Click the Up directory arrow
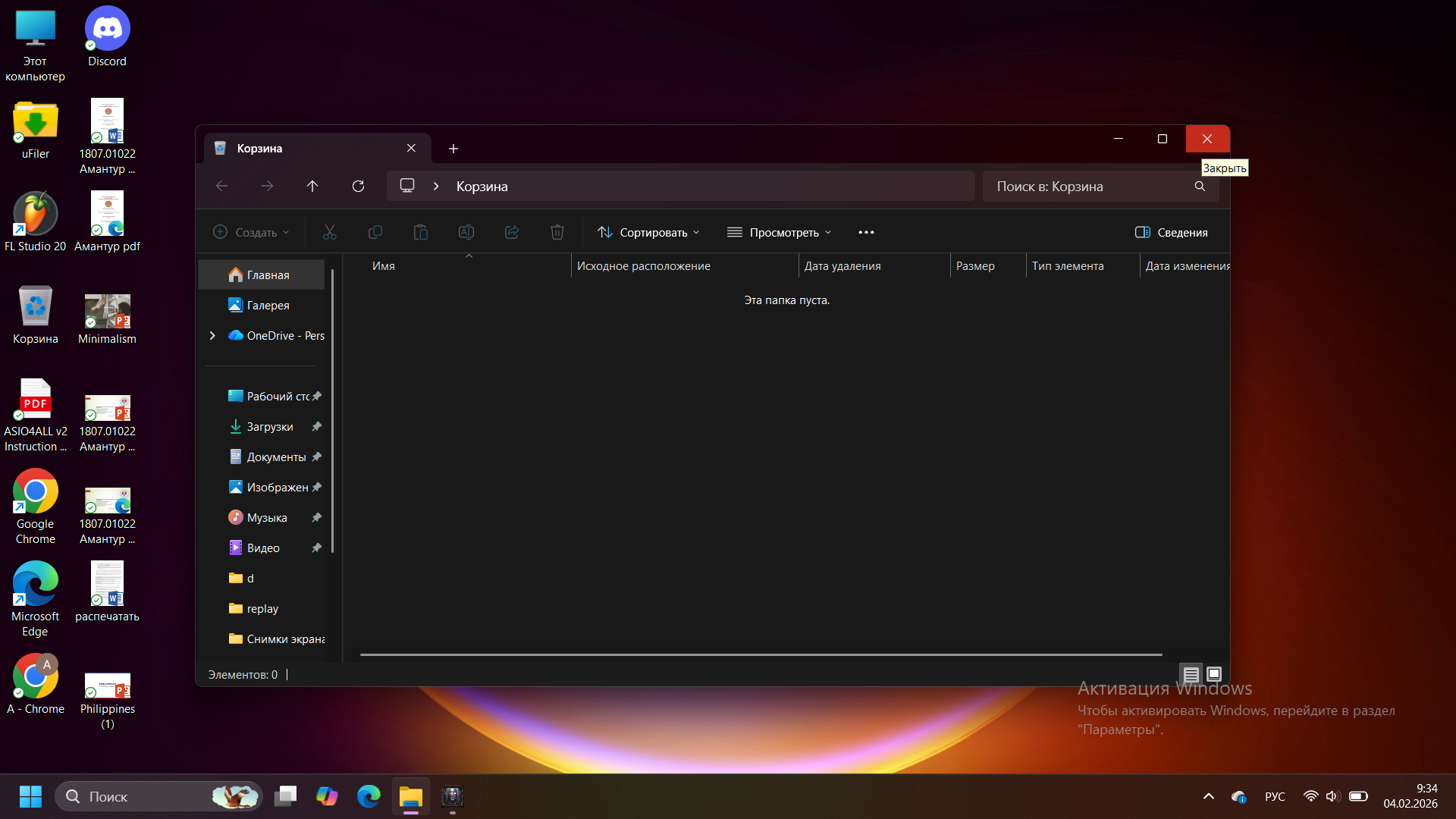The width and height of the screenshot is (1456, 819). tap(312, 187)
